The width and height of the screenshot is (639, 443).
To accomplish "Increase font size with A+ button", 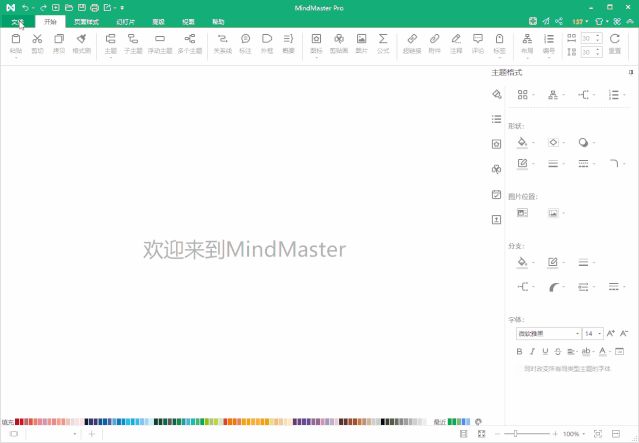I will point(610,333).
